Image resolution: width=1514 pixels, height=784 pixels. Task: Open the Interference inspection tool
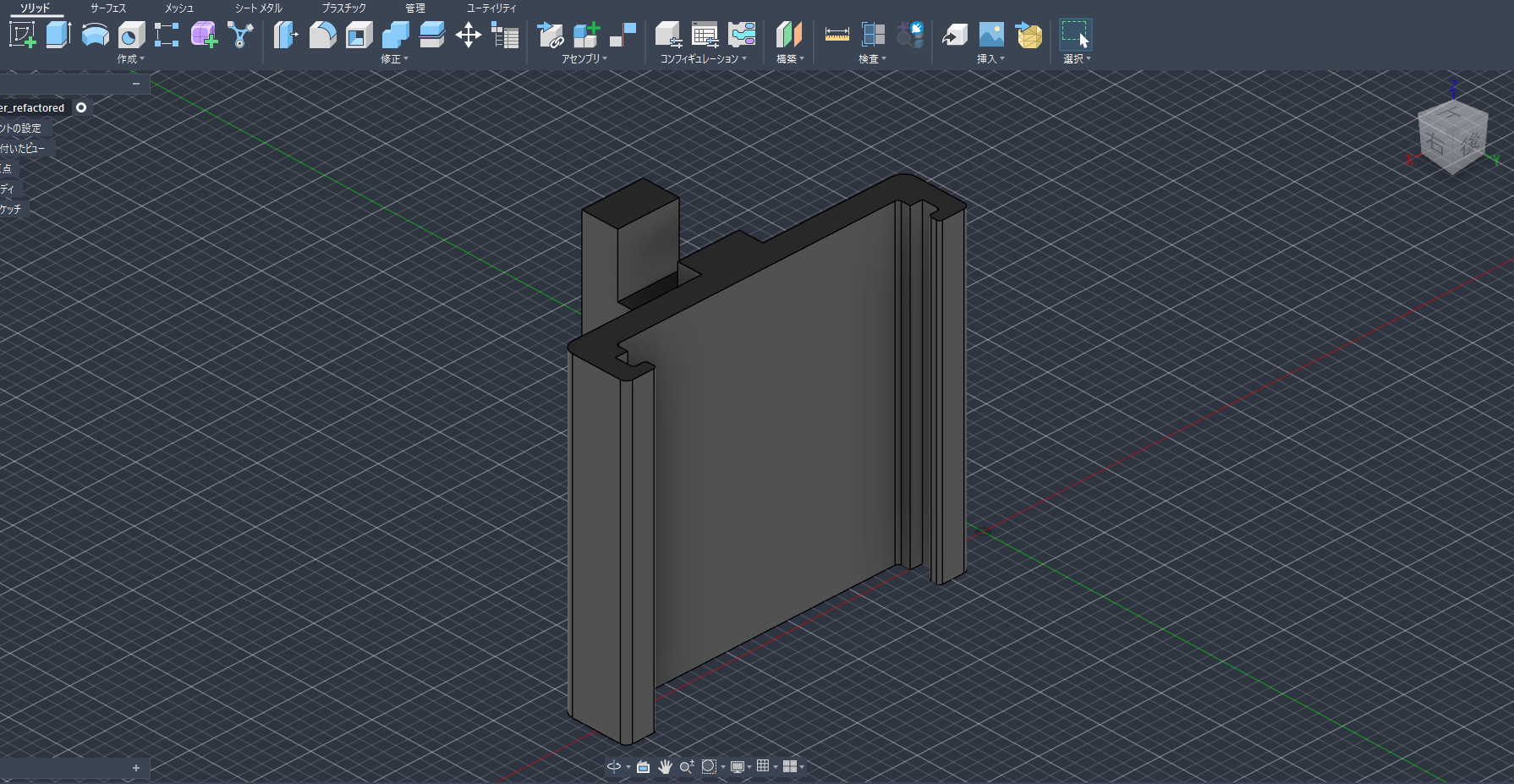point(873,35)
